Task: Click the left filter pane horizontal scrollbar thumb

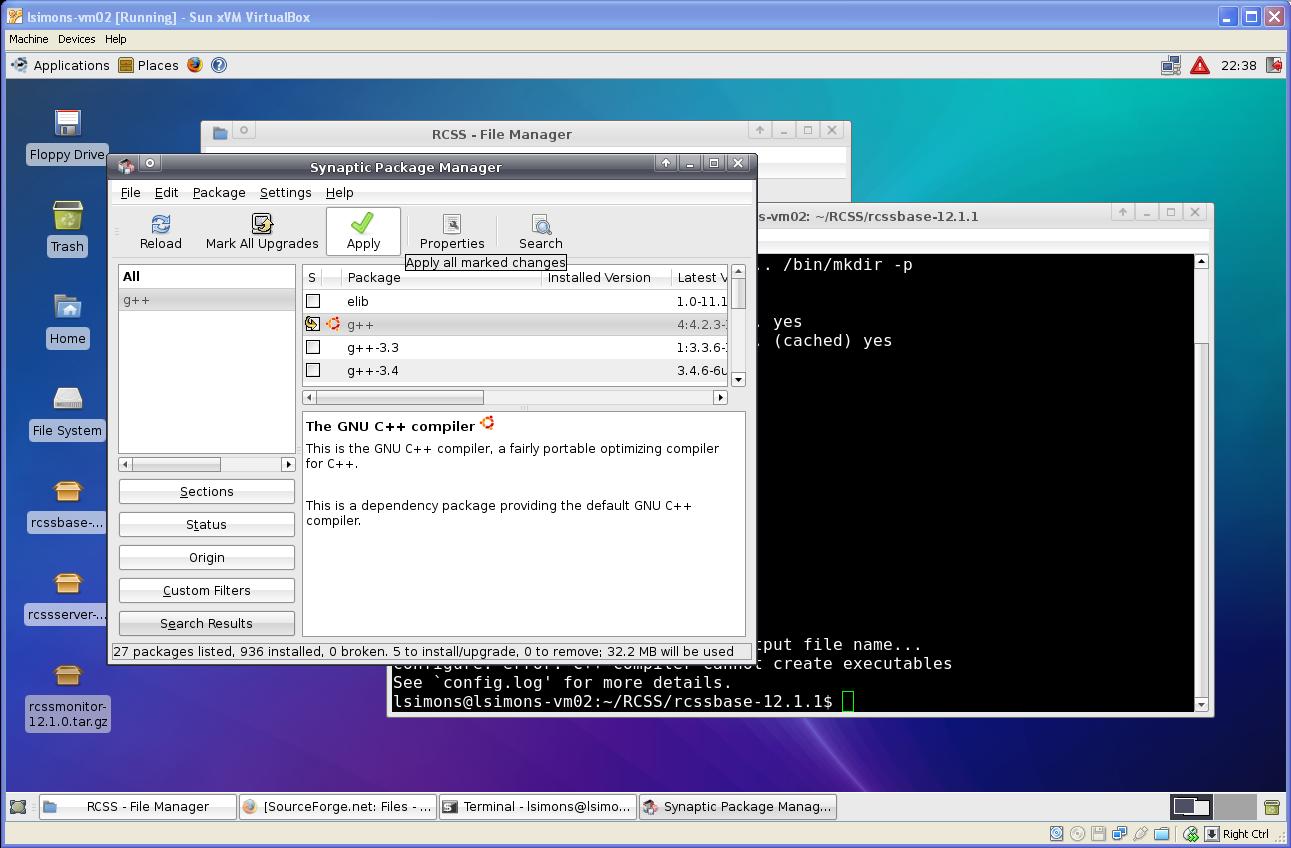Action: (x=176, y=464)
